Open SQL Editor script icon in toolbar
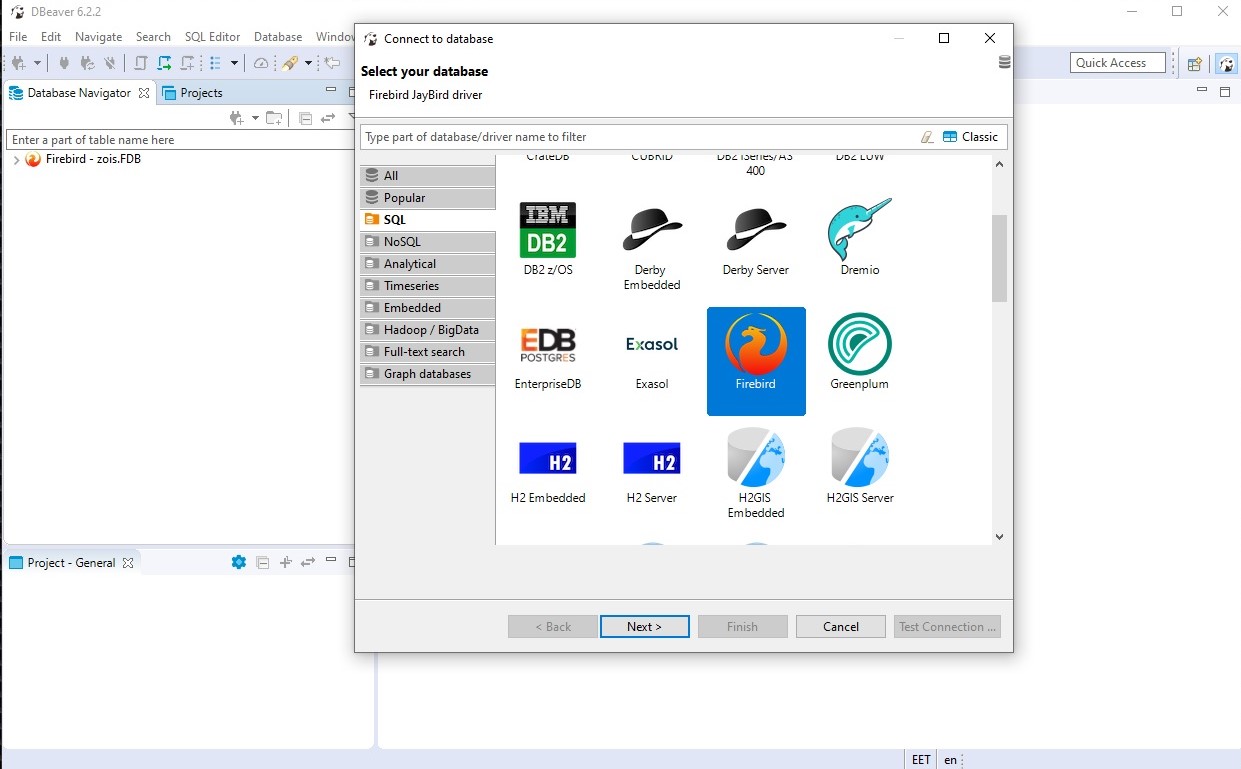 point(141,63)
